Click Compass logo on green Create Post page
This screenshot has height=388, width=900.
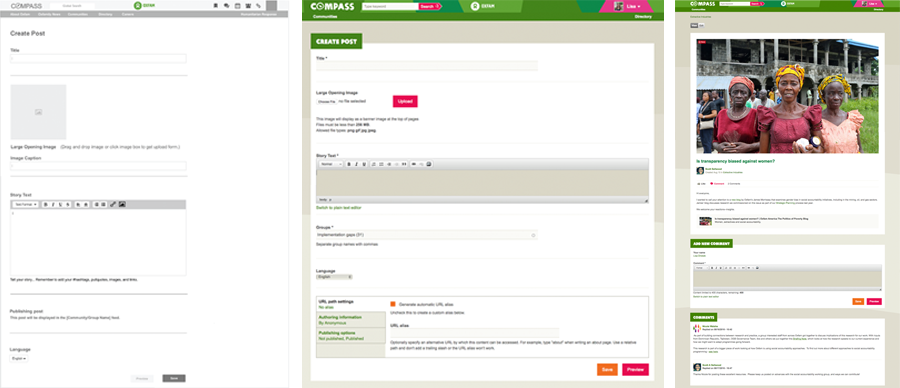pos(333,6)
